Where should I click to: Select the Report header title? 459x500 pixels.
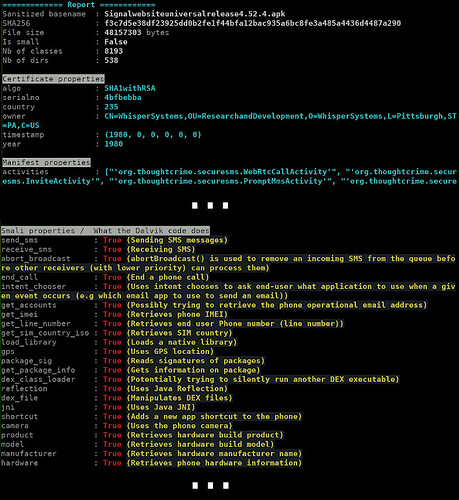tap(81, 5)
